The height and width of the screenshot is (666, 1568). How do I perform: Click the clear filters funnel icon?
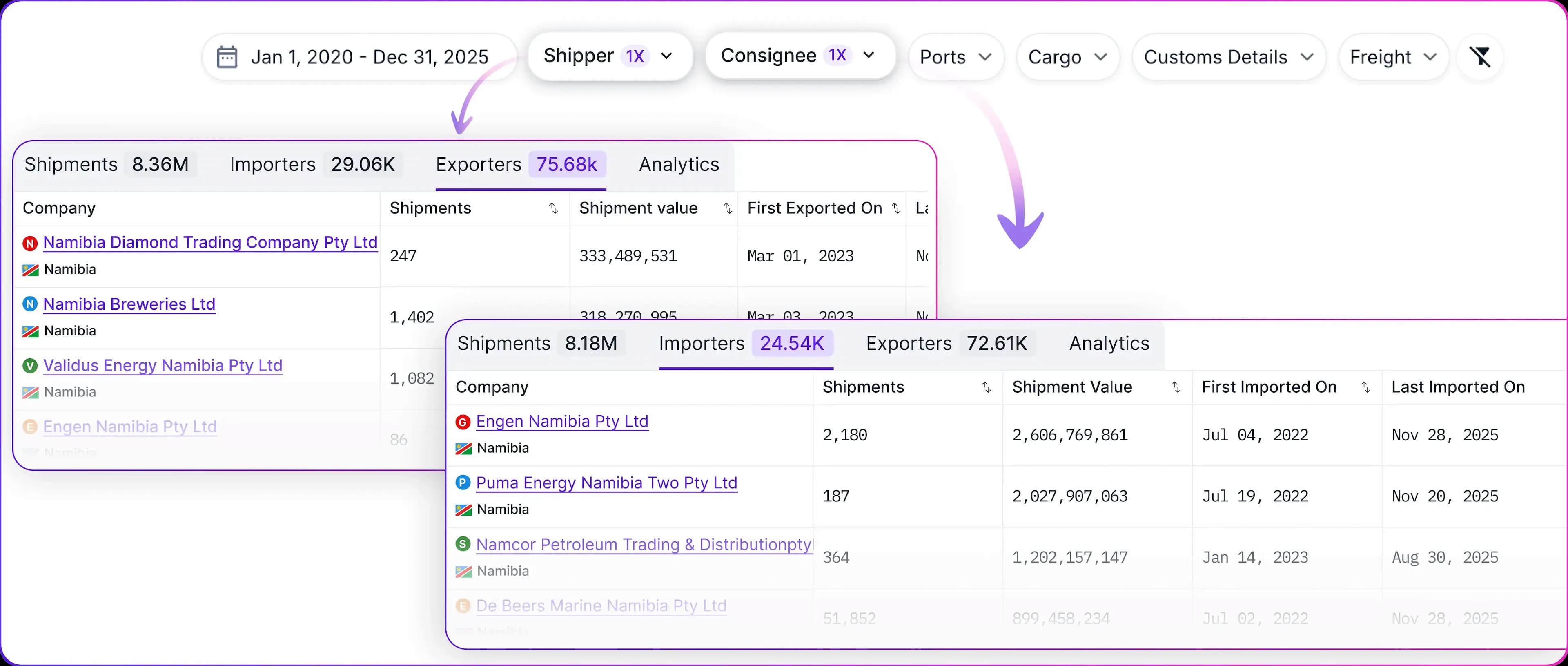(1480, 57)
